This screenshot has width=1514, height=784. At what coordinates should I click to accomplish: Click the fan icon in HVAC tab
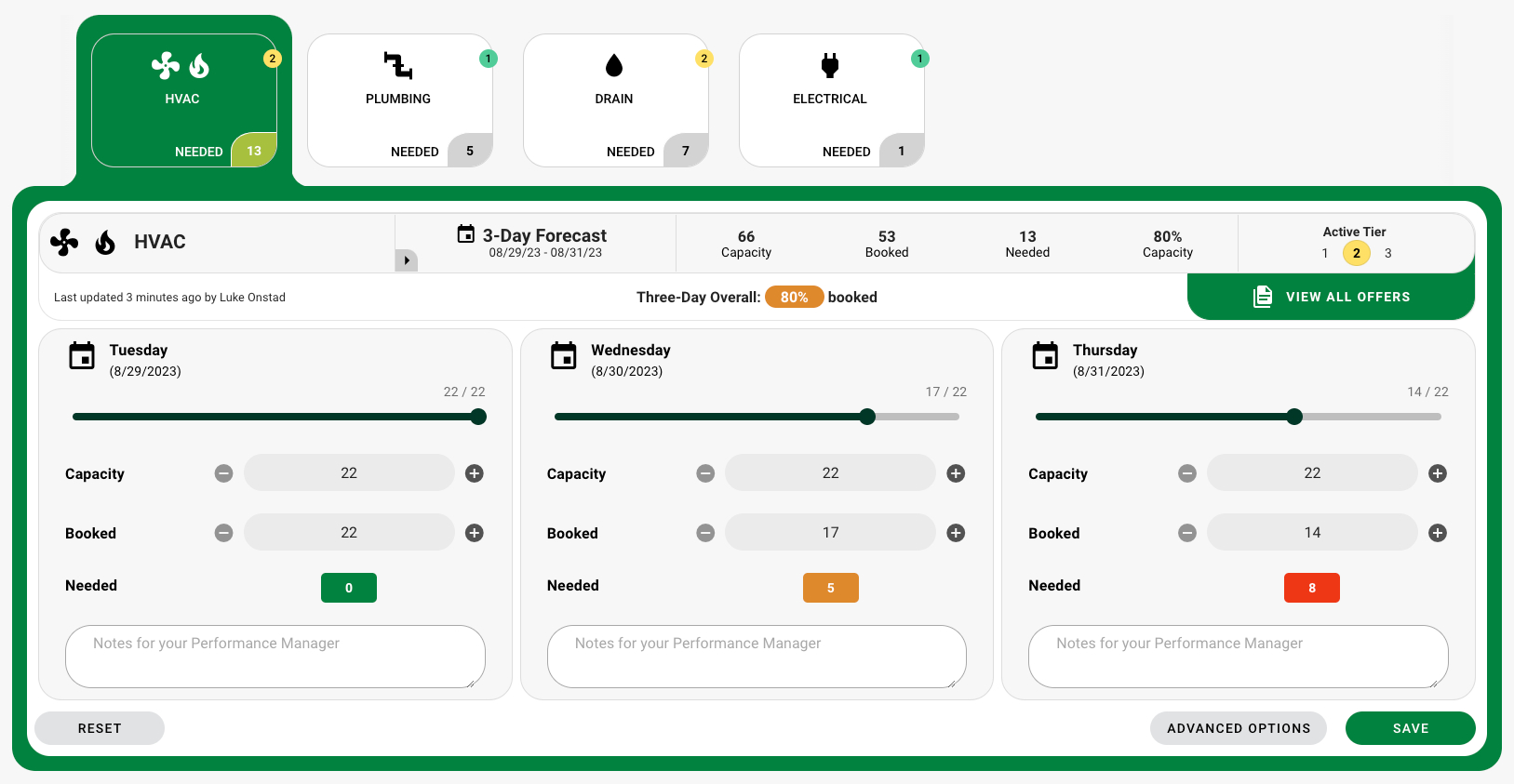point(166,65)
